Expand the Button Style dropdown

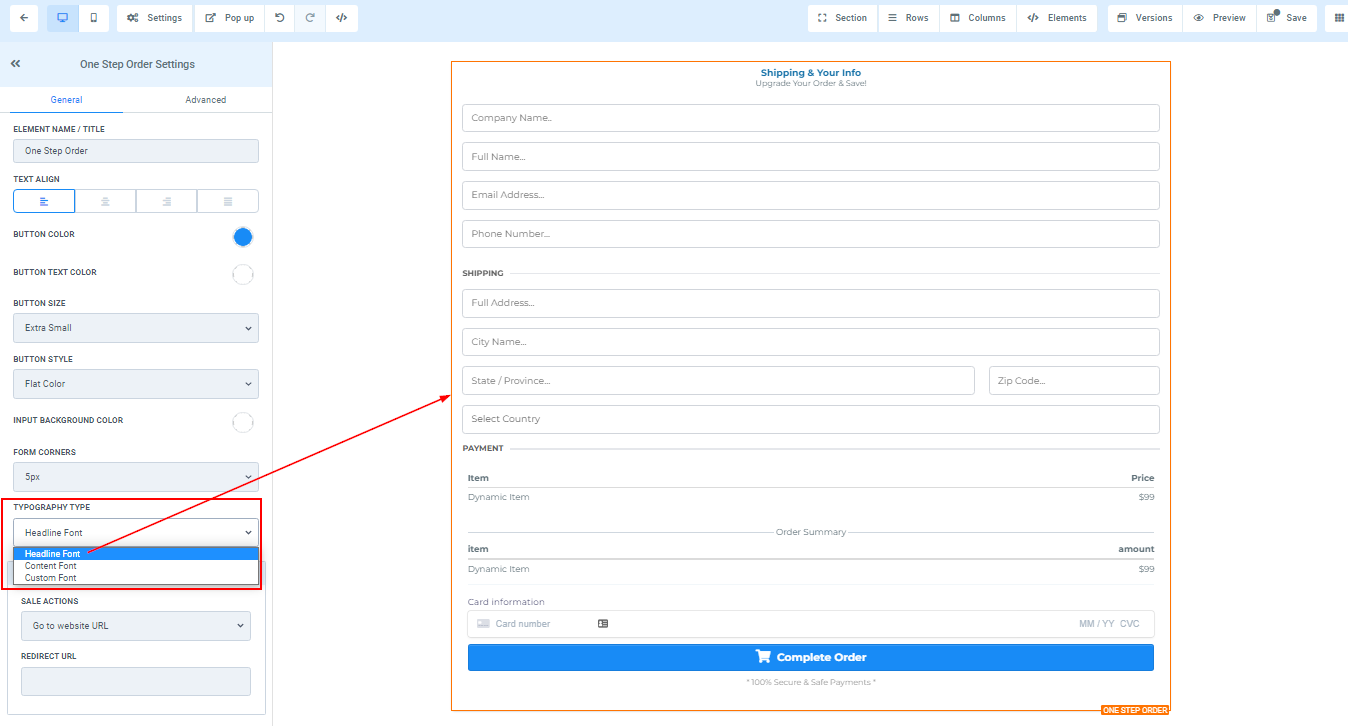coord(136,384)
